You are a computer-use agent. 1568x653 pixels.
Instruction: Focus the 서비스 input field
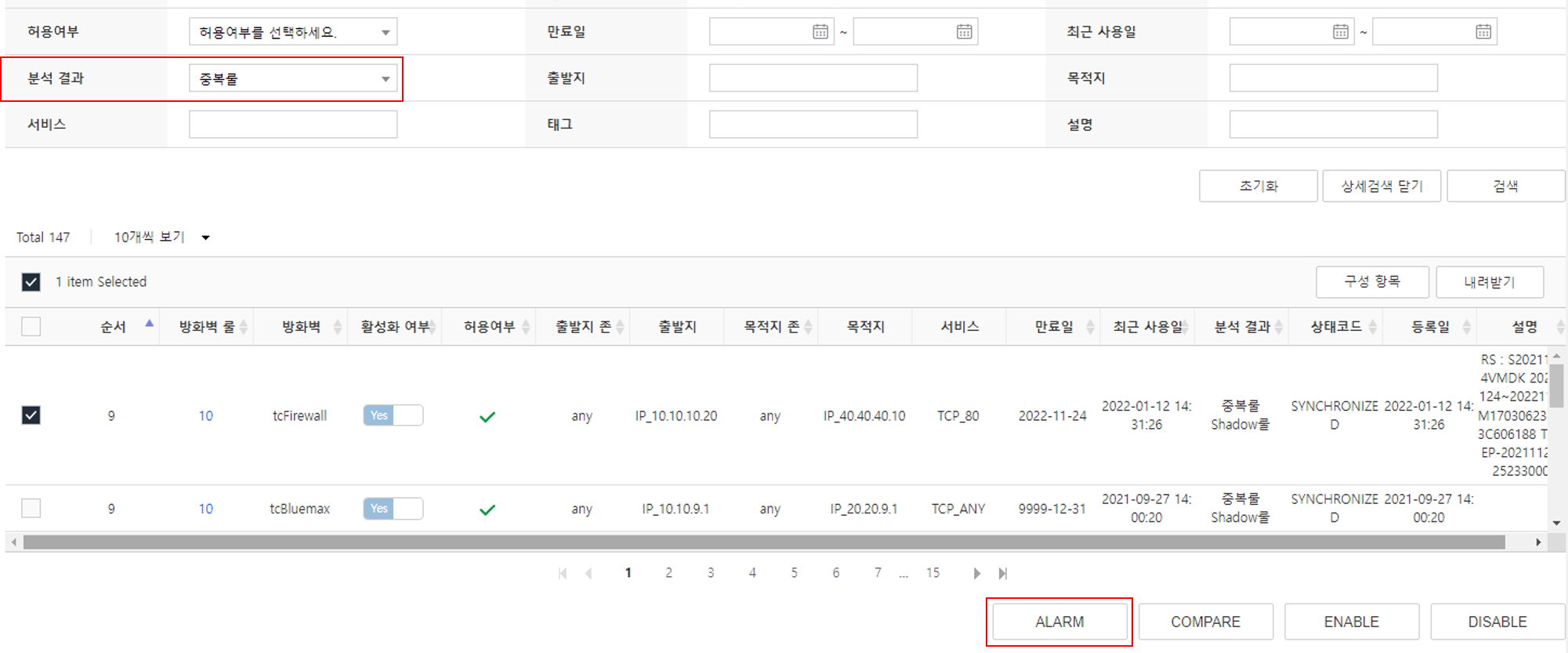(x=293, y=125)
